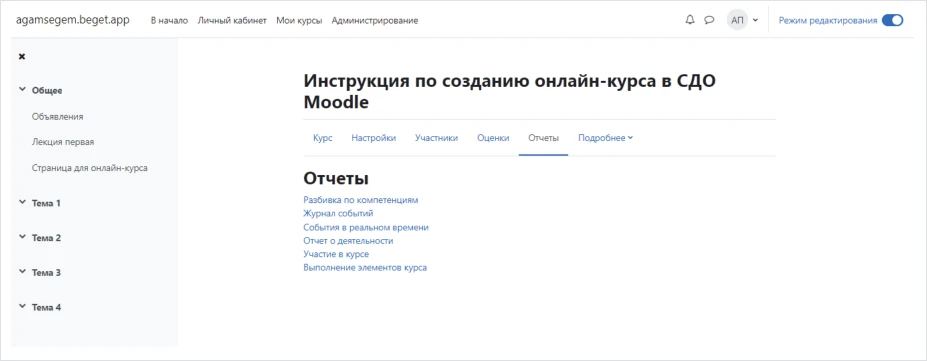
Task: Open События в реальном времени link
Action: click(366, 227)
